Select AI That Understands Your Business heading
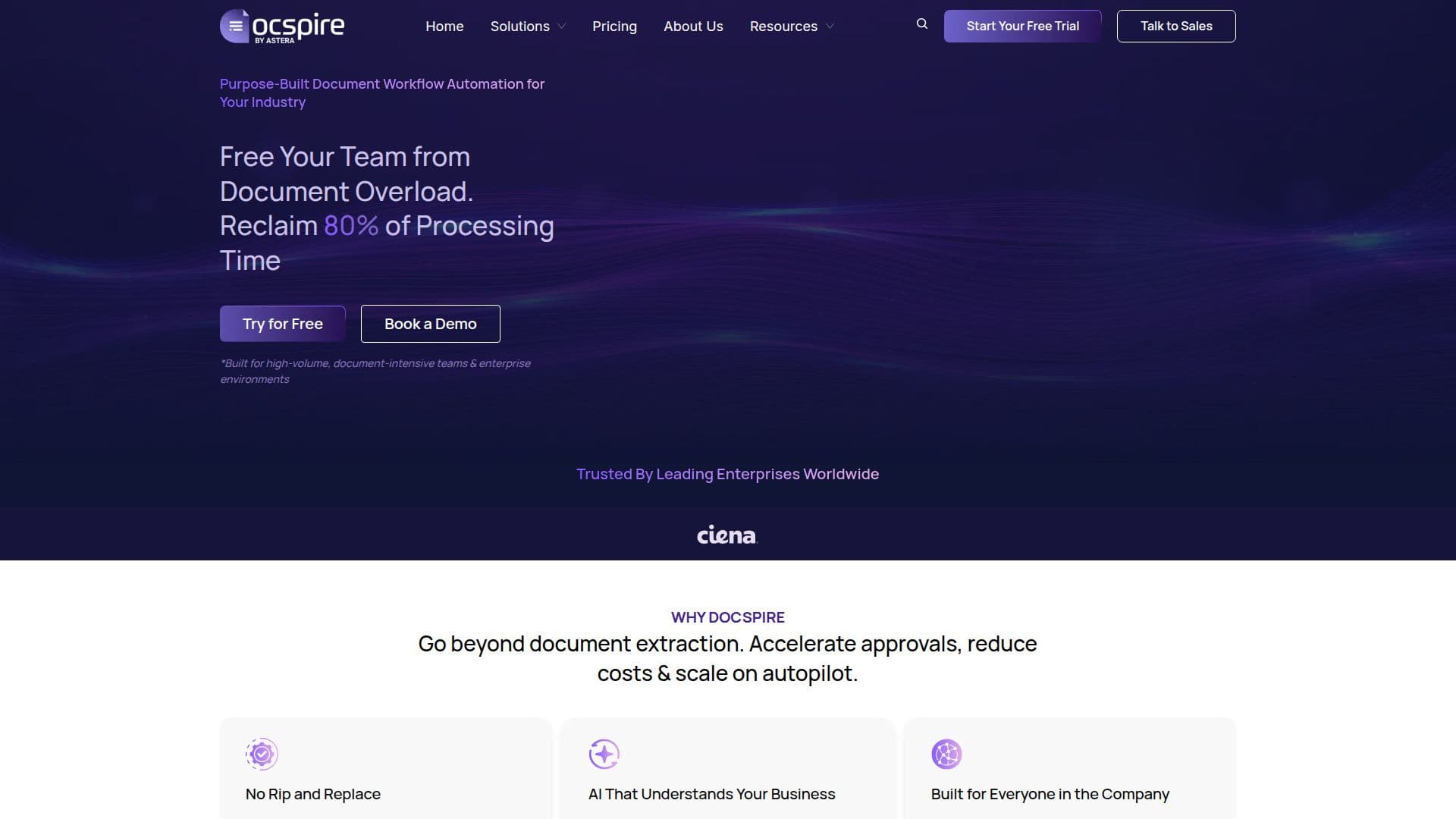This screenshot has width=1456, height=819. [711, 794]
